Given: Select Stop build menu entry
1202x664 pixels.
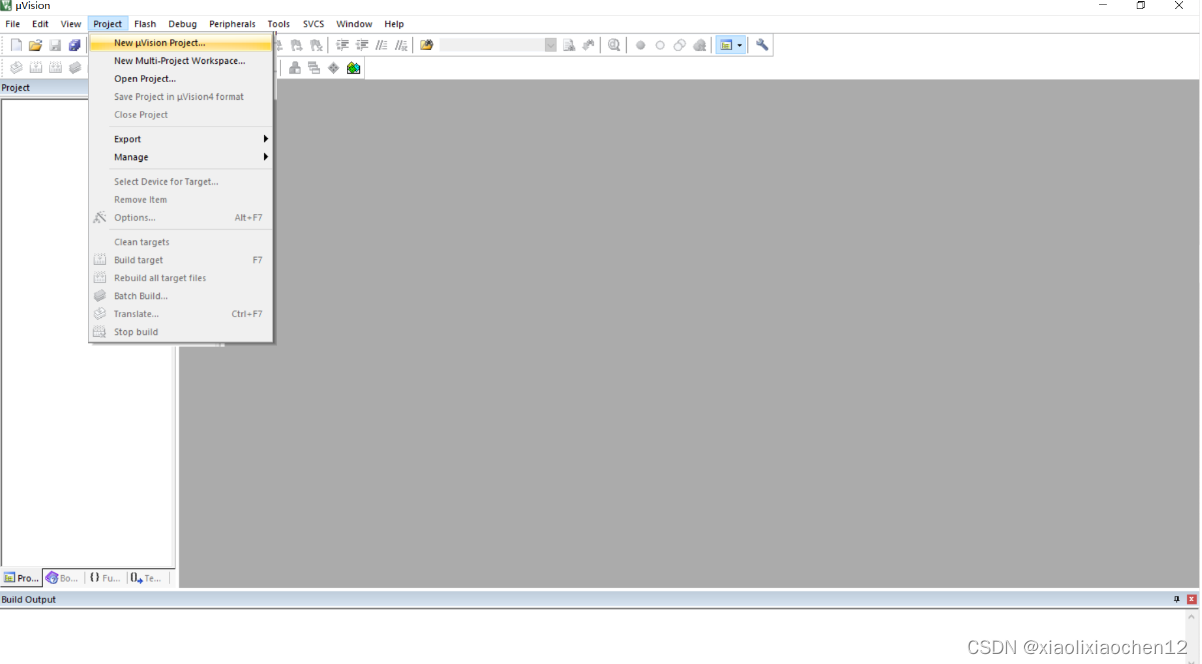Looking at the screenshot, I should (x=181, y=332).
